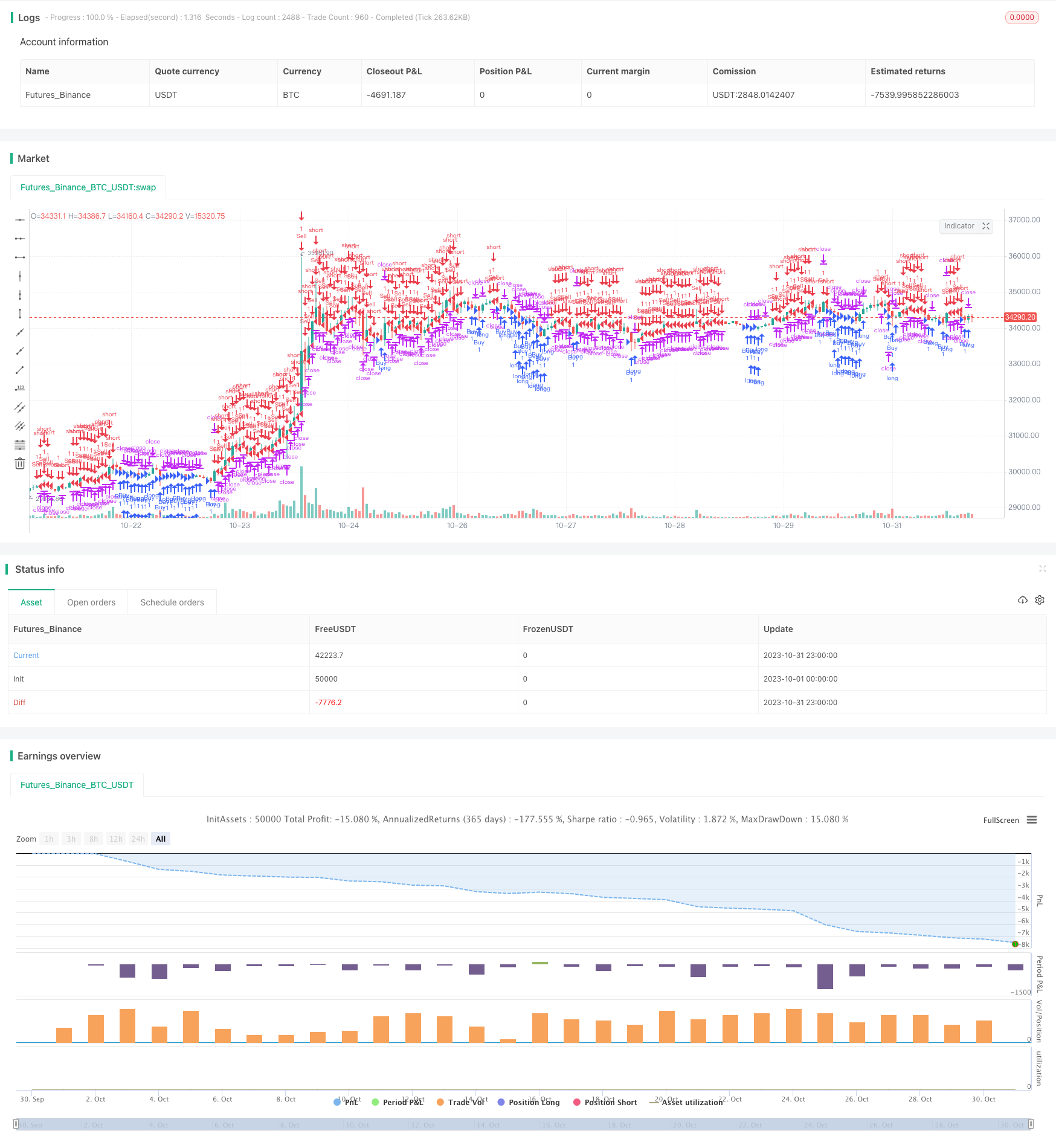Select the Futures_Binance_BTC_USDT:swap market tab
This screenshot has height=1148, width=1056.
click(x=88, y=187)
